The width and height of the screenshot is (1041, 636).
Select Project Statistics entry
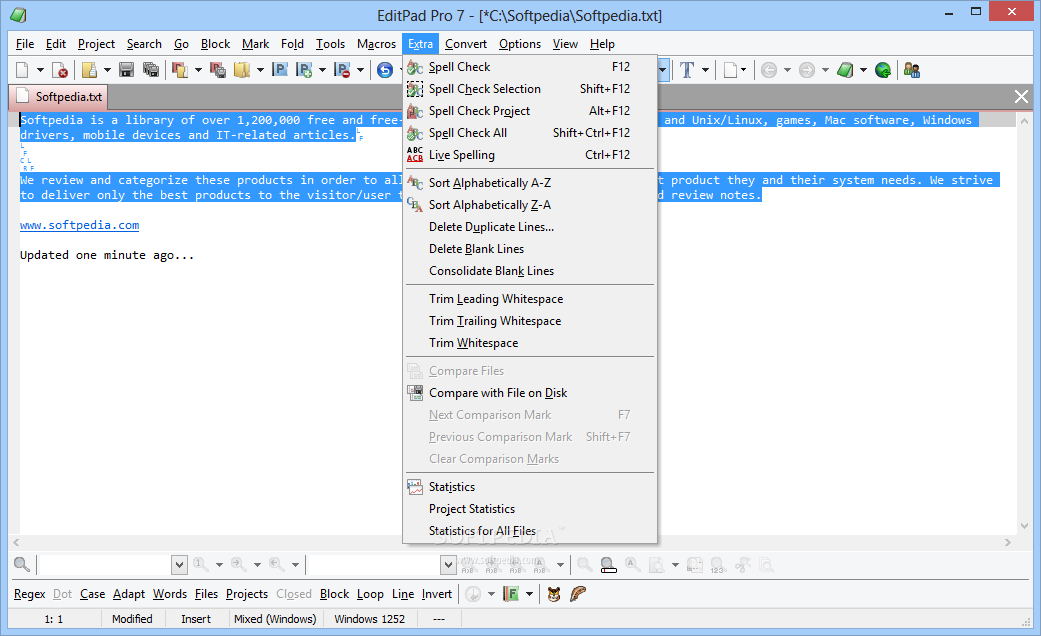click(x=530, y=509)
